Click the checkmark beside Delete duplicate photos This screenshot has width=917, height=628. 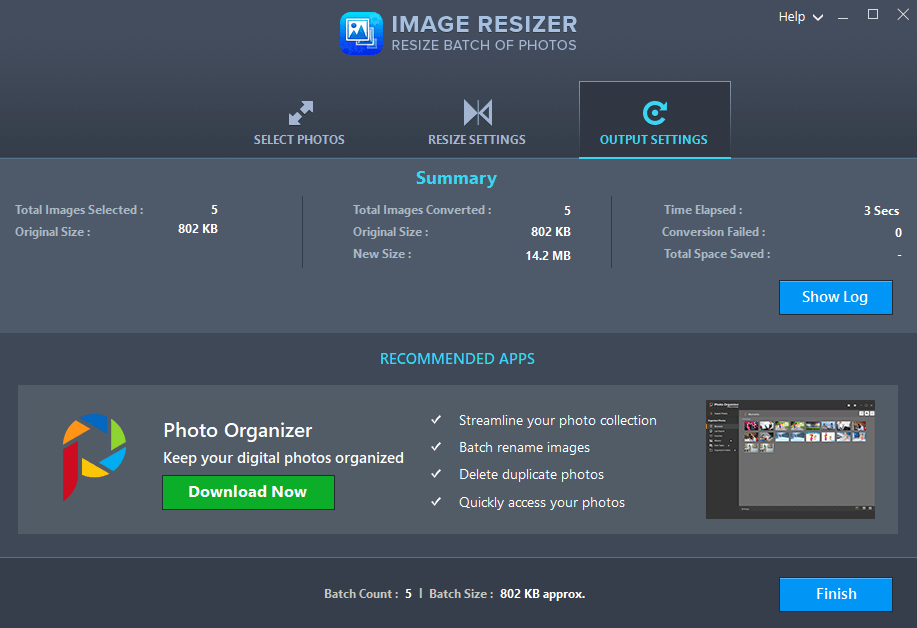[436, 474]
